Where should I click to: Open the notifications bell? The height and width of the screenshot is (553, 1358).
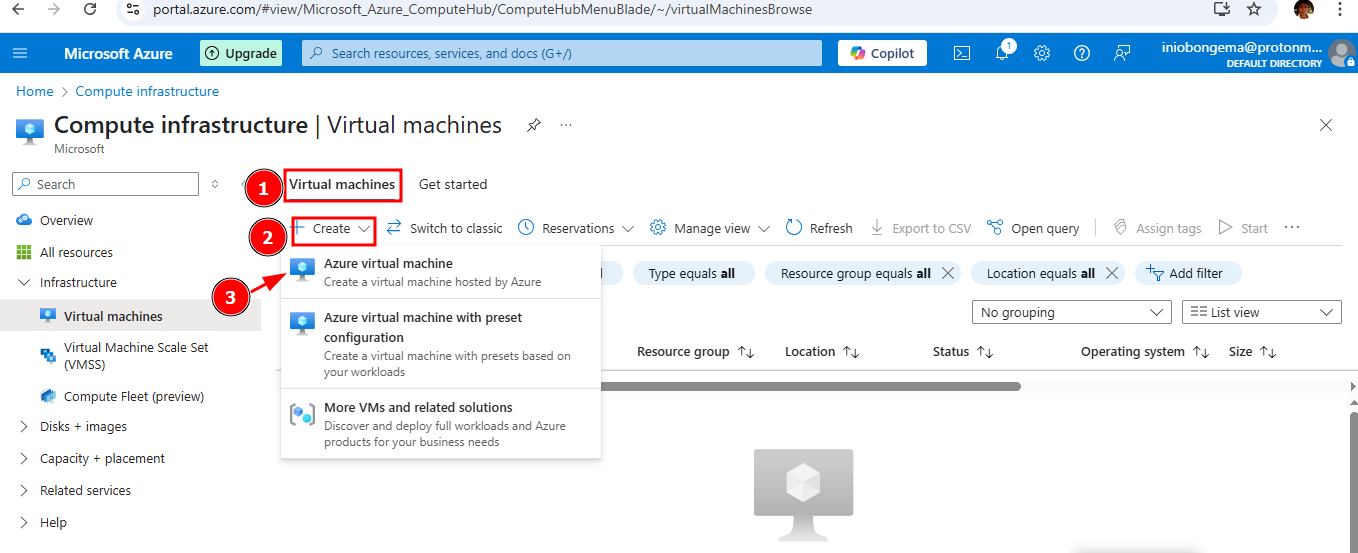click(x=1002, y=53)
